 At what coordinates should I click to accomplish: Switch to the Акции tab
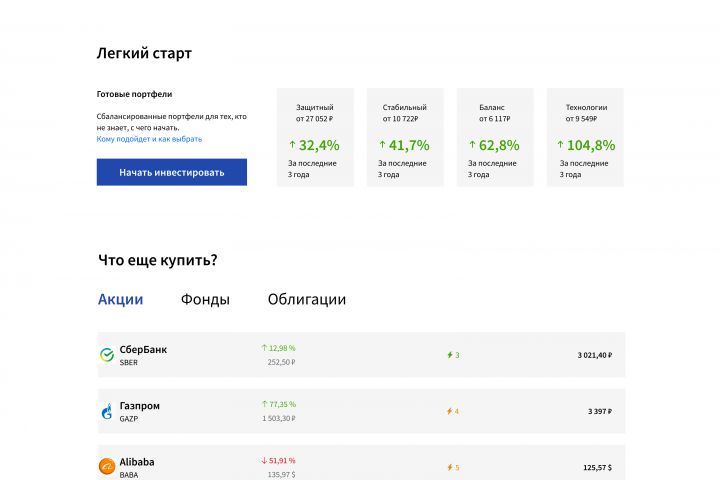point(120,299)
